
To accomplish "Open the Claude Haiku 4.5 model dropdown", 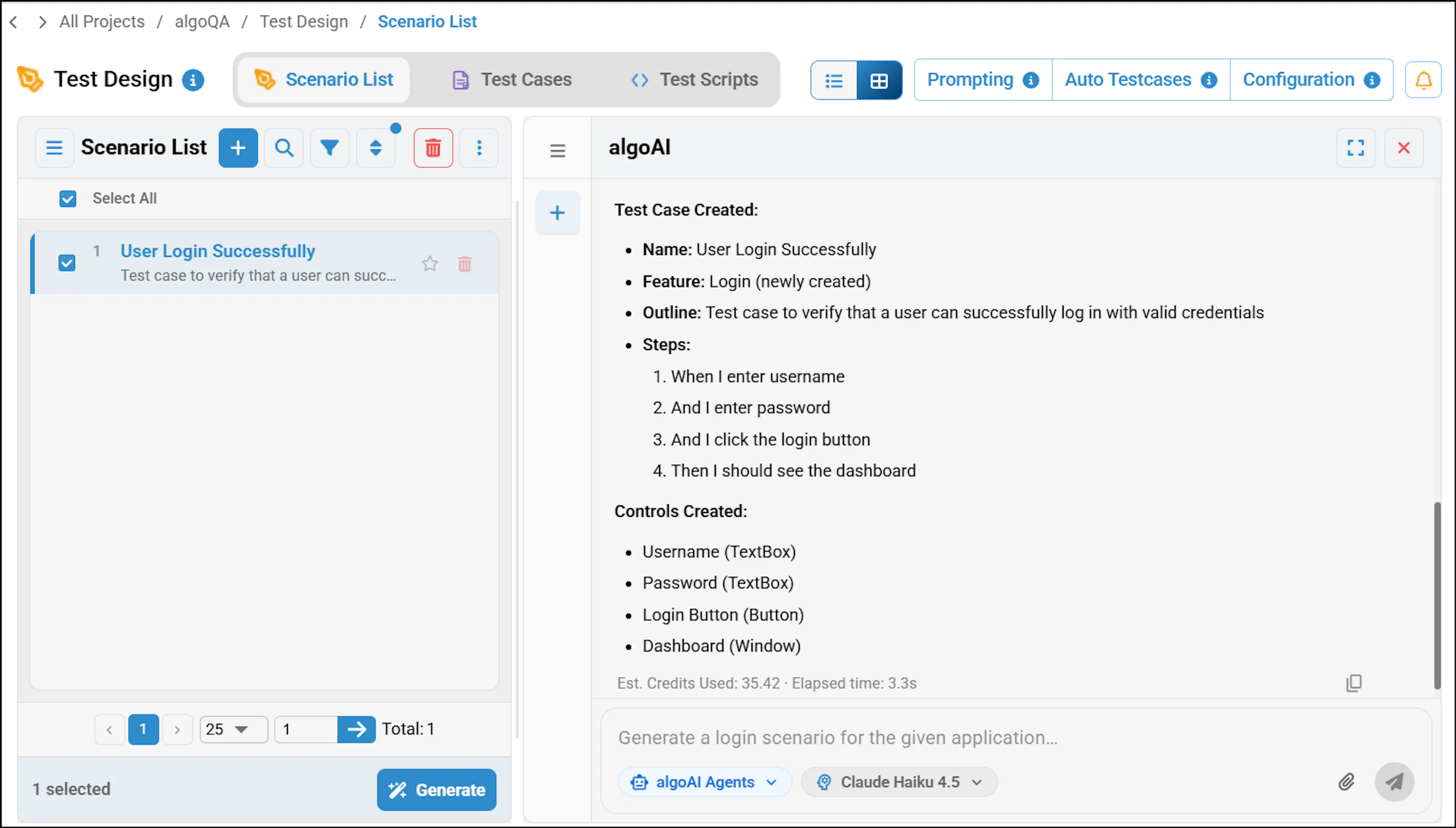I will tap(899, 782).
